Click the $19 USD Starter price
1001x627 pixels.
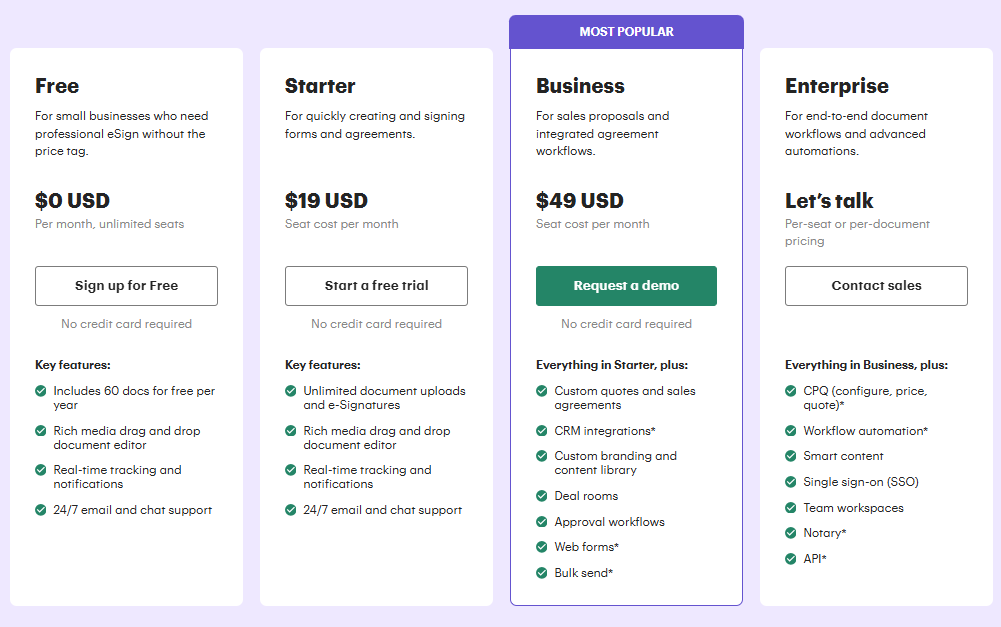(x=326, y=201)
